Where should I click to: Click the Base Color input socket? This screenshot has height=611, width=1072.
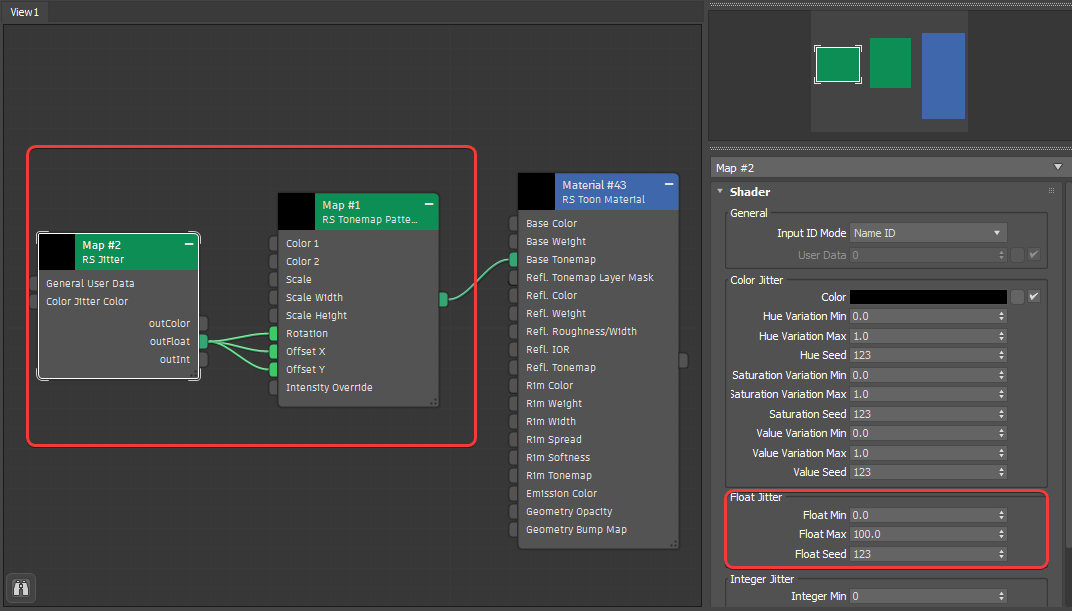click(x=513, y=223)
